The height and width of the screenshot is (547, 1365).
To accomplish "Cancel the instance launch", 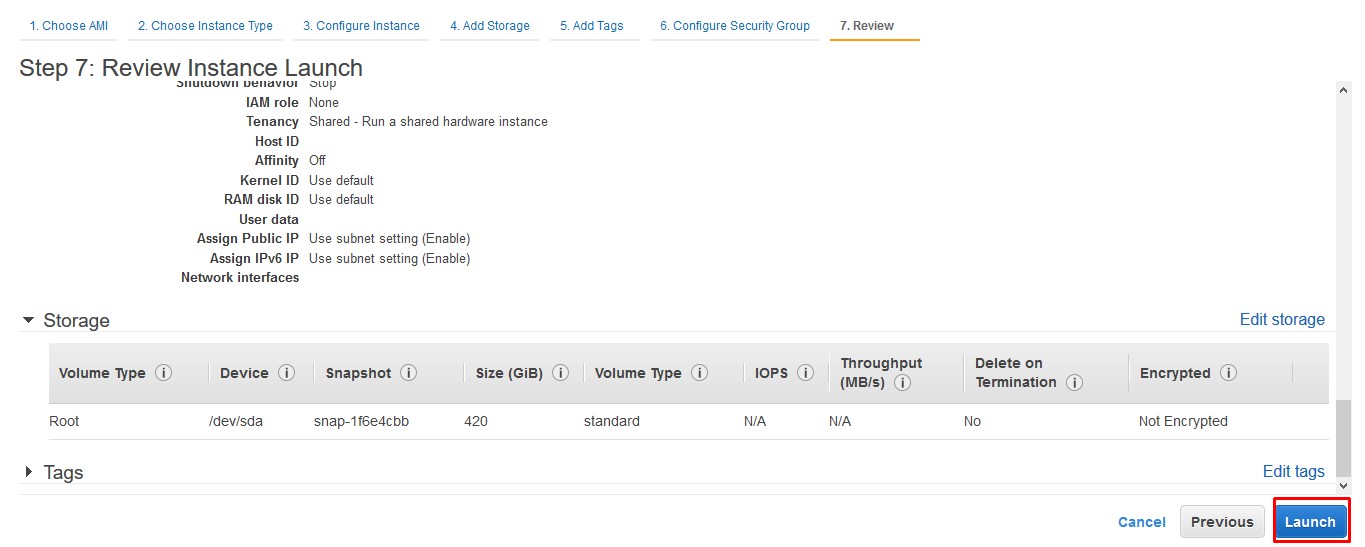I will pyautogui.click(x=1142, y=522).
